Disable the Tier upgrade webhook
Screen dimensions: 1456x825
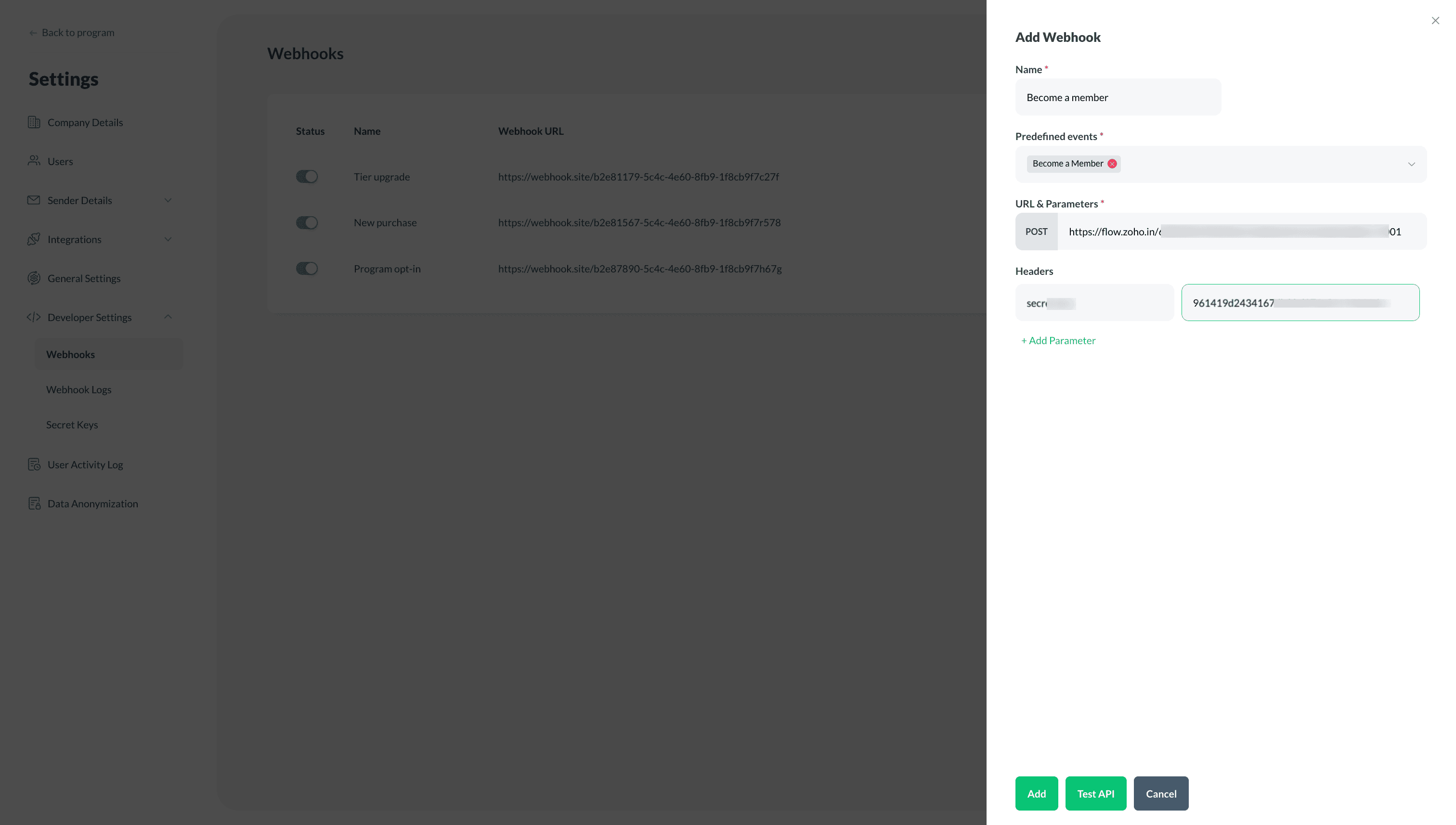coord(307,176)
